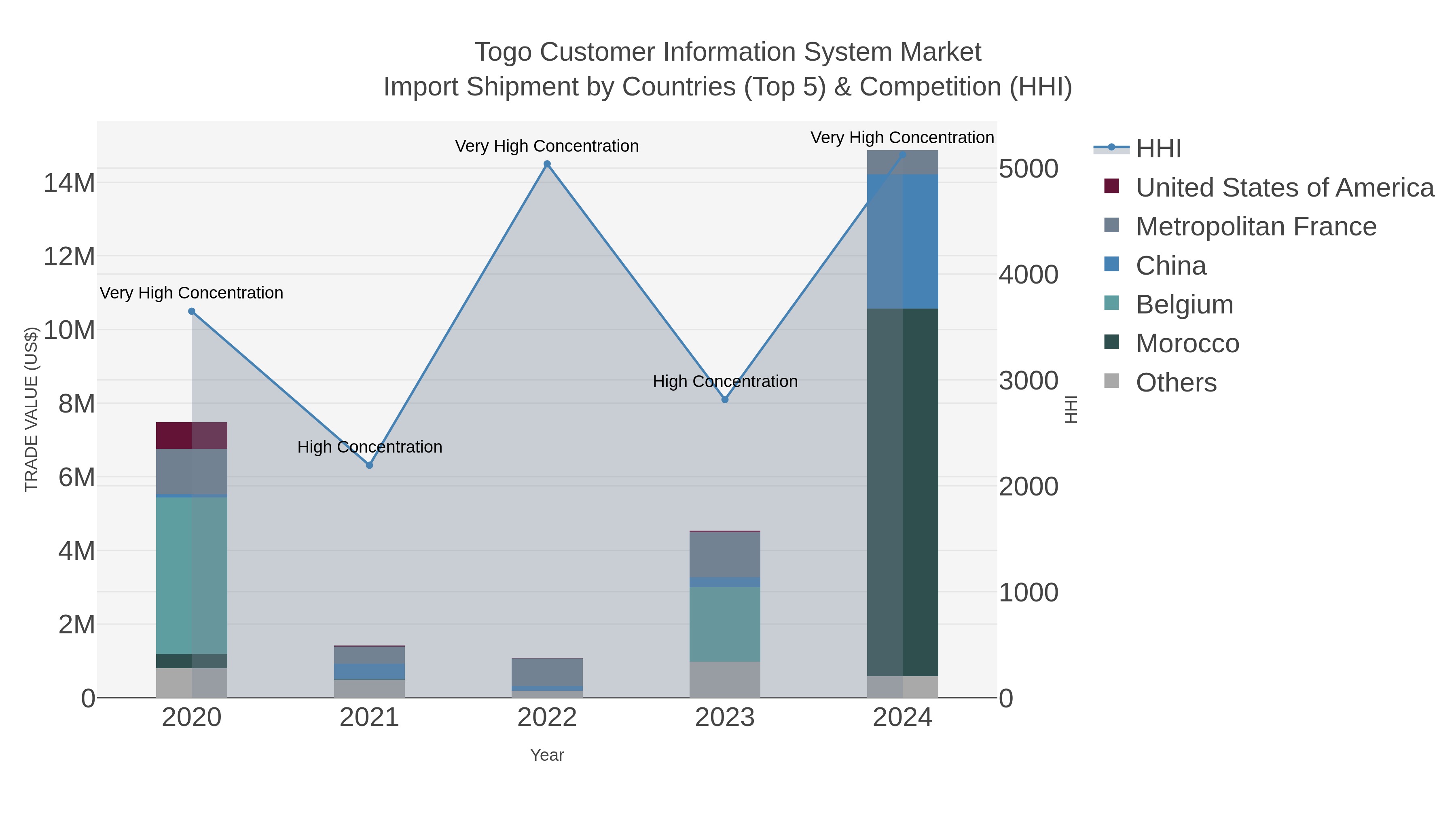Click the Metropolitan France segment in 2022 bar
The width and height of the screenshot is (1456, 819).
tap(547, 671)
